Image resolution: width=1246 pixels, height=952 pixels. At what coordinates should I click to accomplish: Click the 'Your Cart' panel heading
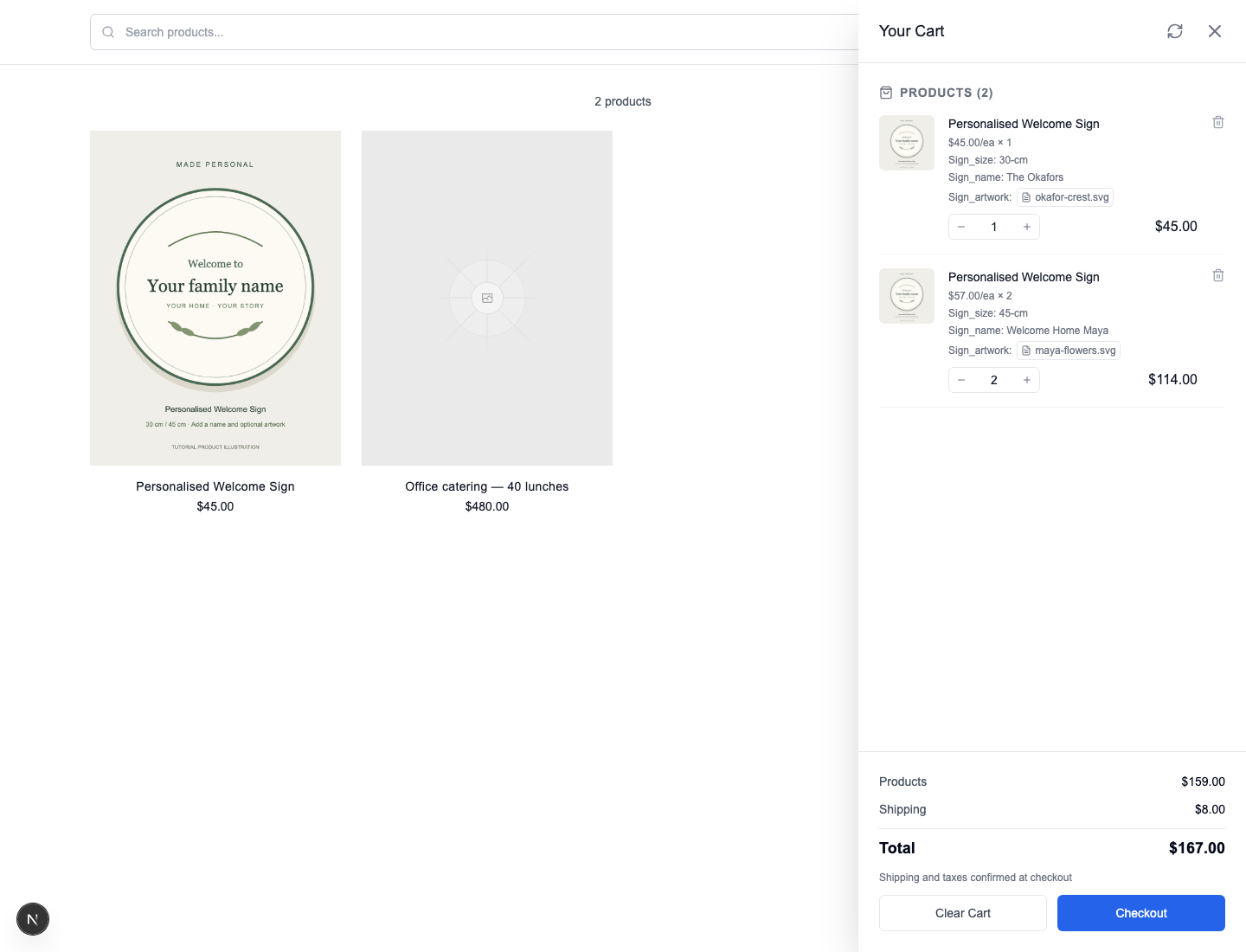911,31
